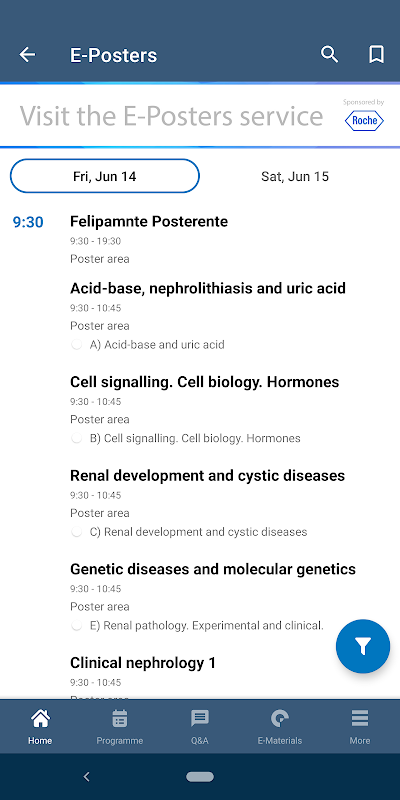Tap the Android system back chevron
400x800 pixels.
87,777
